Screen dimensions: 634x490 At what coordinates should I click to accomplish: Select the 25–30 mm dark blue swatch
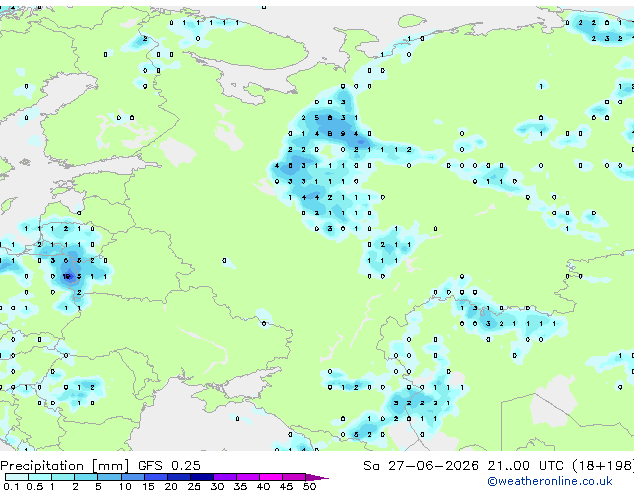point(202,477)
